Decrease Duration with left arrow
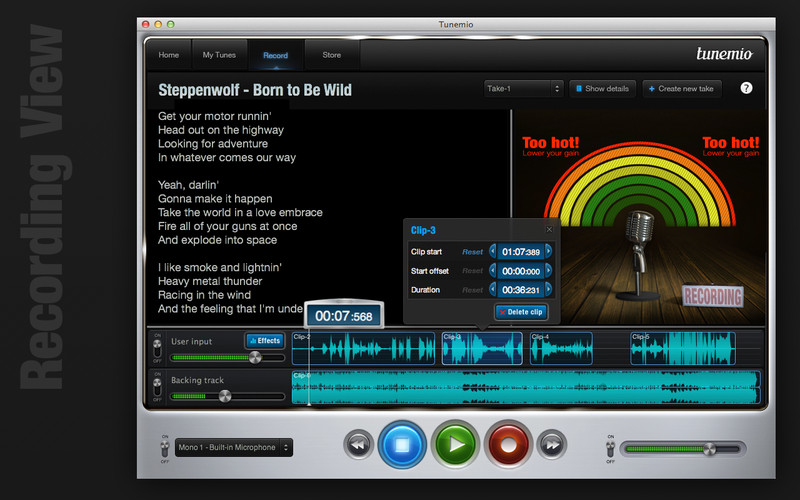Image resolution: width=800 pixels, height=500 pixels. 492,289
